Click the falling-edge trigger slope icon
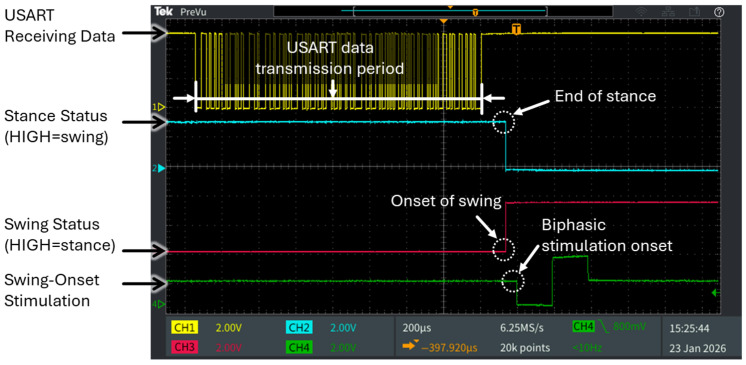Screen dimensions: 746x365 coord(603,327)
